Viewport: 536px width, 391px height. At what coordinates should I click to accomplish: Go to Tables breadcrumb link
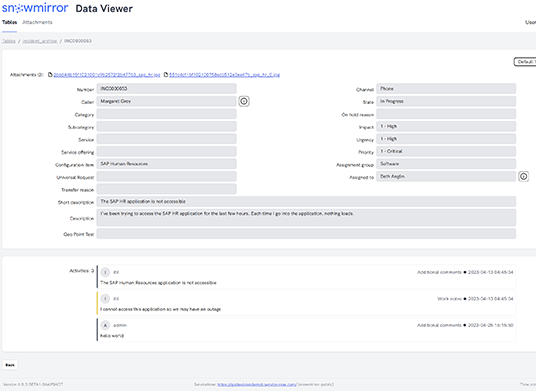click(9, 41)
